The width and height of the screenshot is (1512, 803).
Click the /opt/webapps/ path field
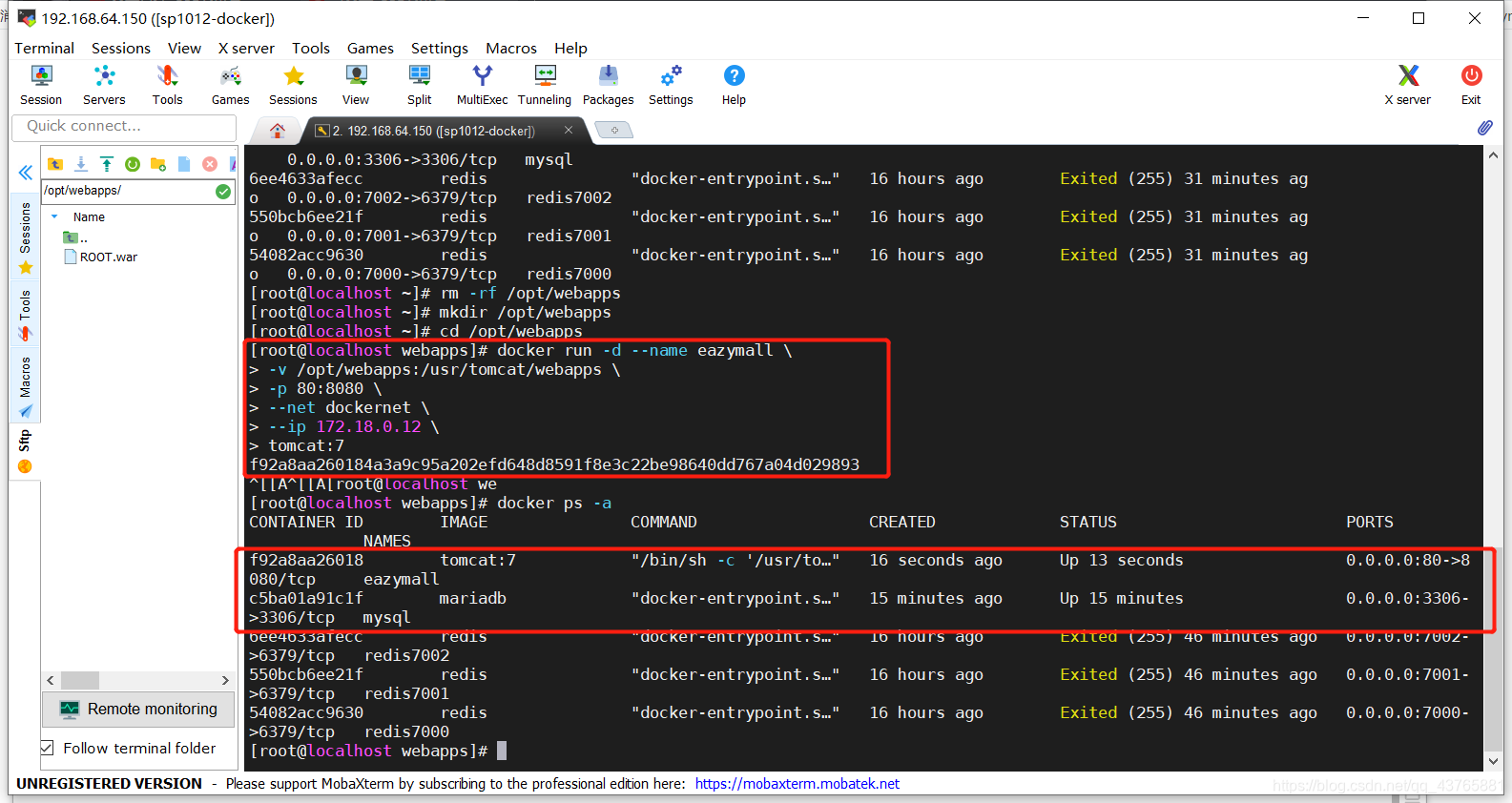coord(128,191)
